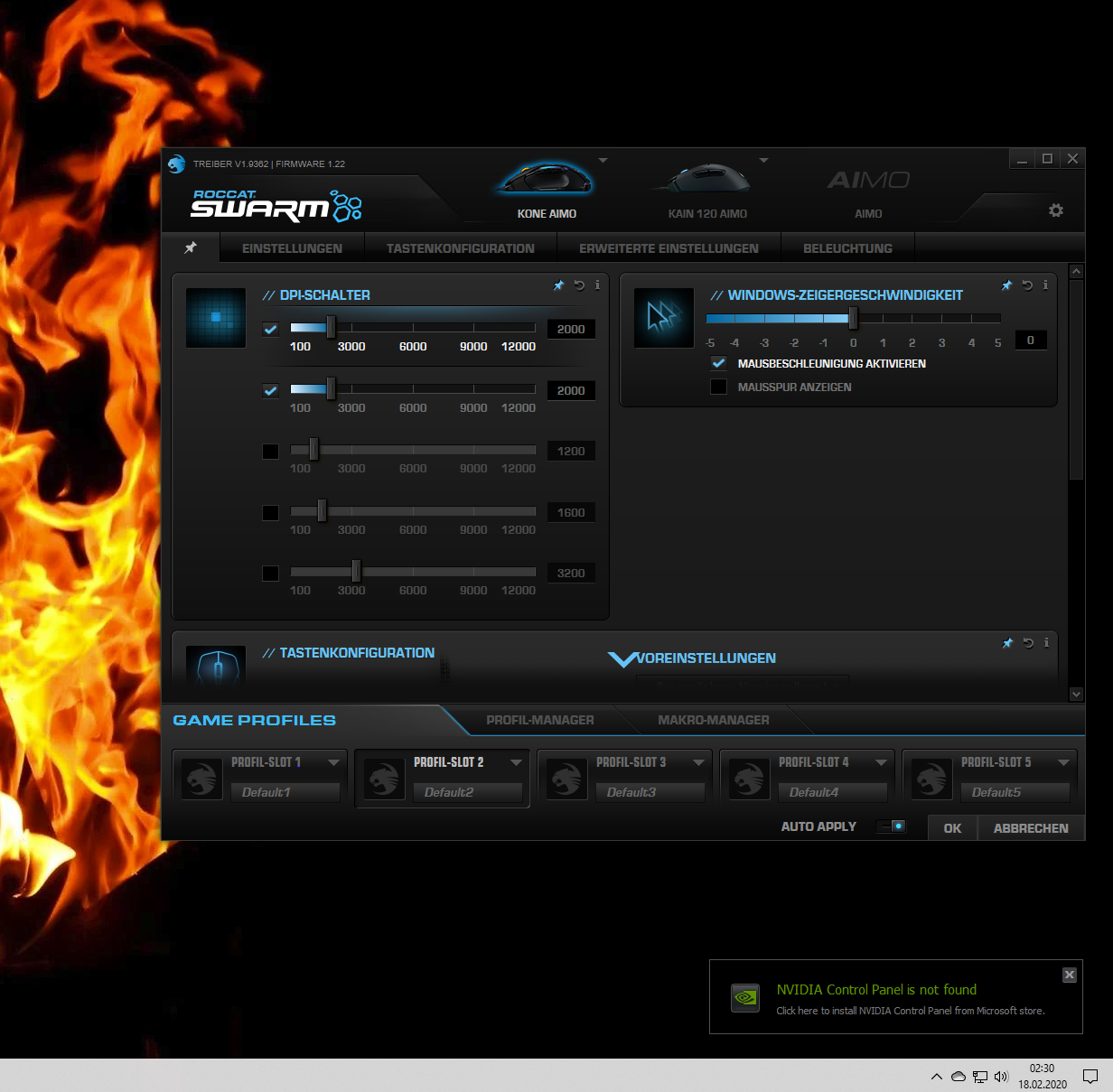The width and height of the screenshot is (1113, 1092).
Task: Click the DPI-Schalter grid thumbnail icon
Action: pos(216,318)
